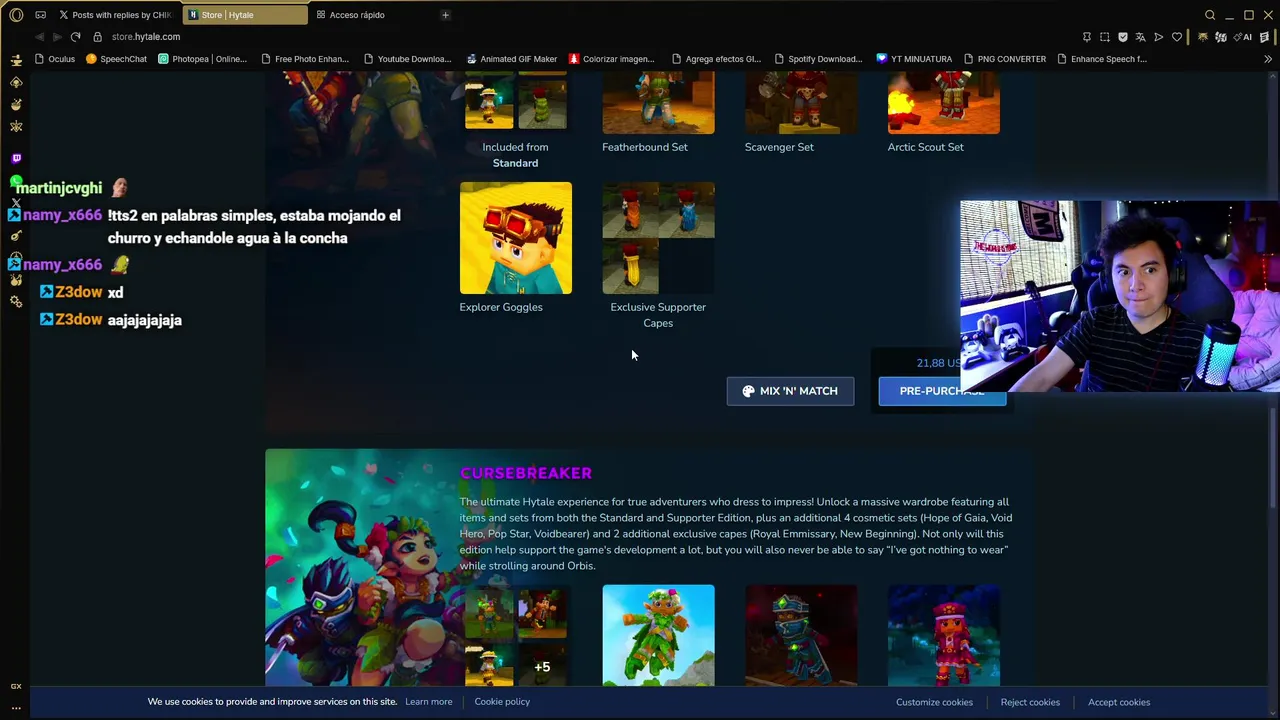Open the Cookie policy link

pyautogui.click(x=502, y=702)
